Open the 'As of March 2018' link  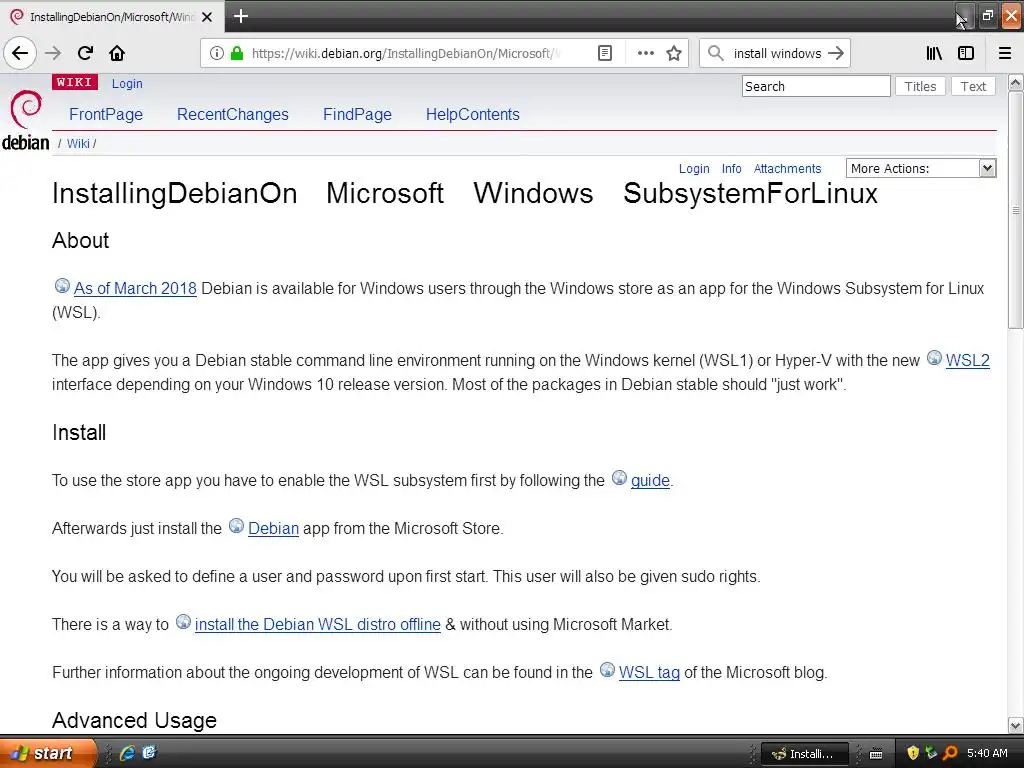(x=135, y=288)
